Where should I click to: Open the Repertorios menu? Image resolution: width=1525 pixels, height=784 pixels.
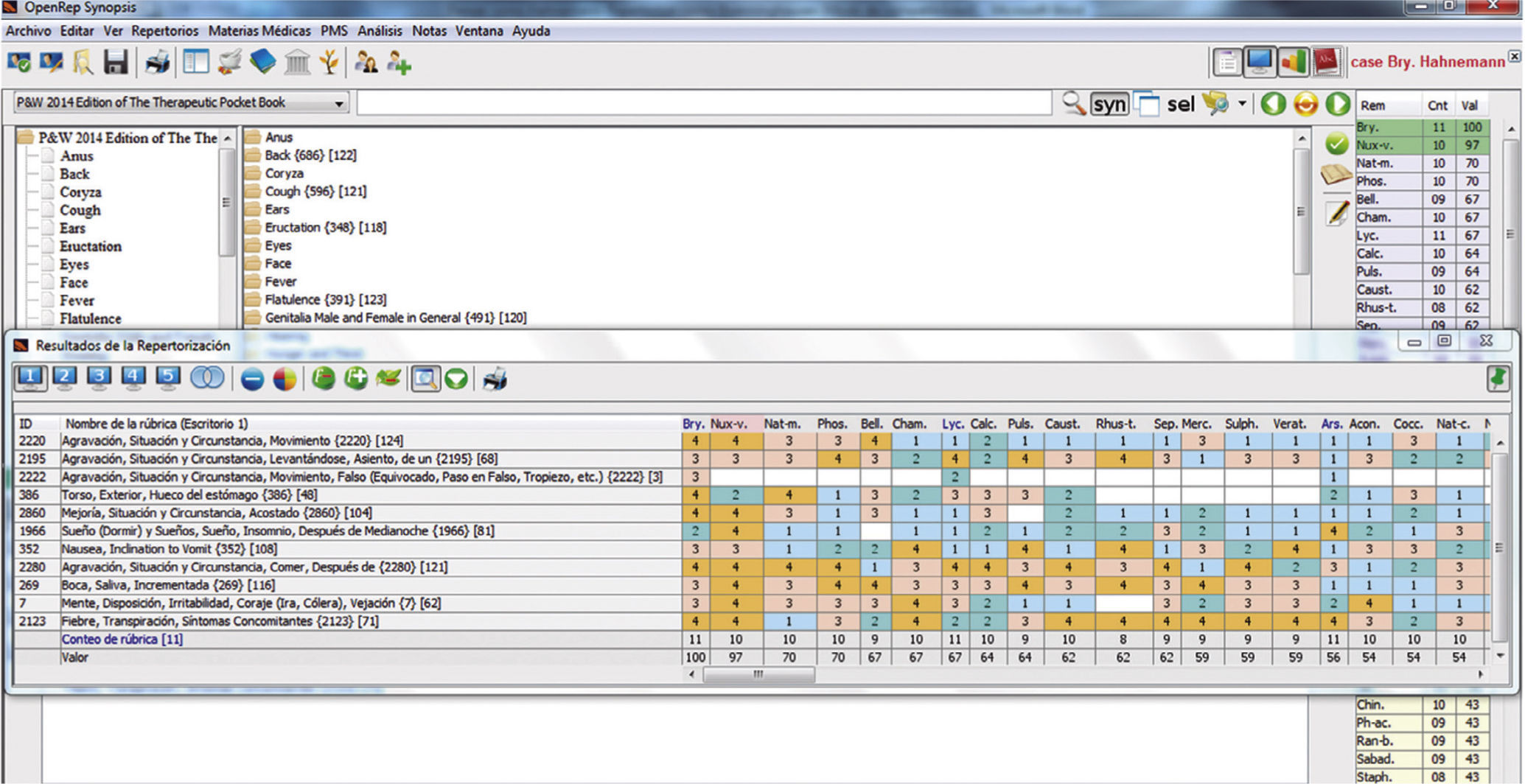point(165,31)
